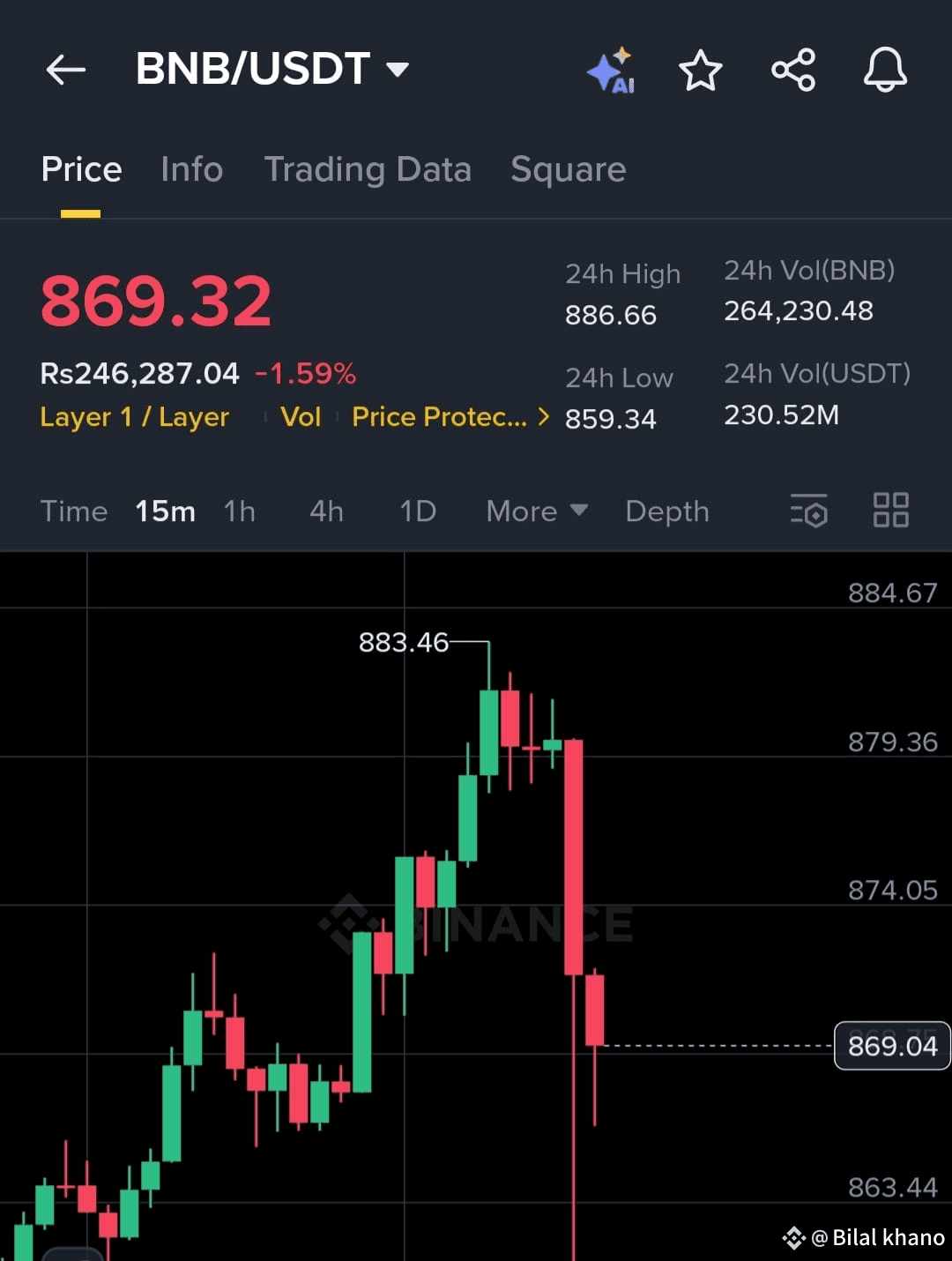Select the 15m interval
The width and height of the screenshot is (952, 1261).
pos(165,511)
